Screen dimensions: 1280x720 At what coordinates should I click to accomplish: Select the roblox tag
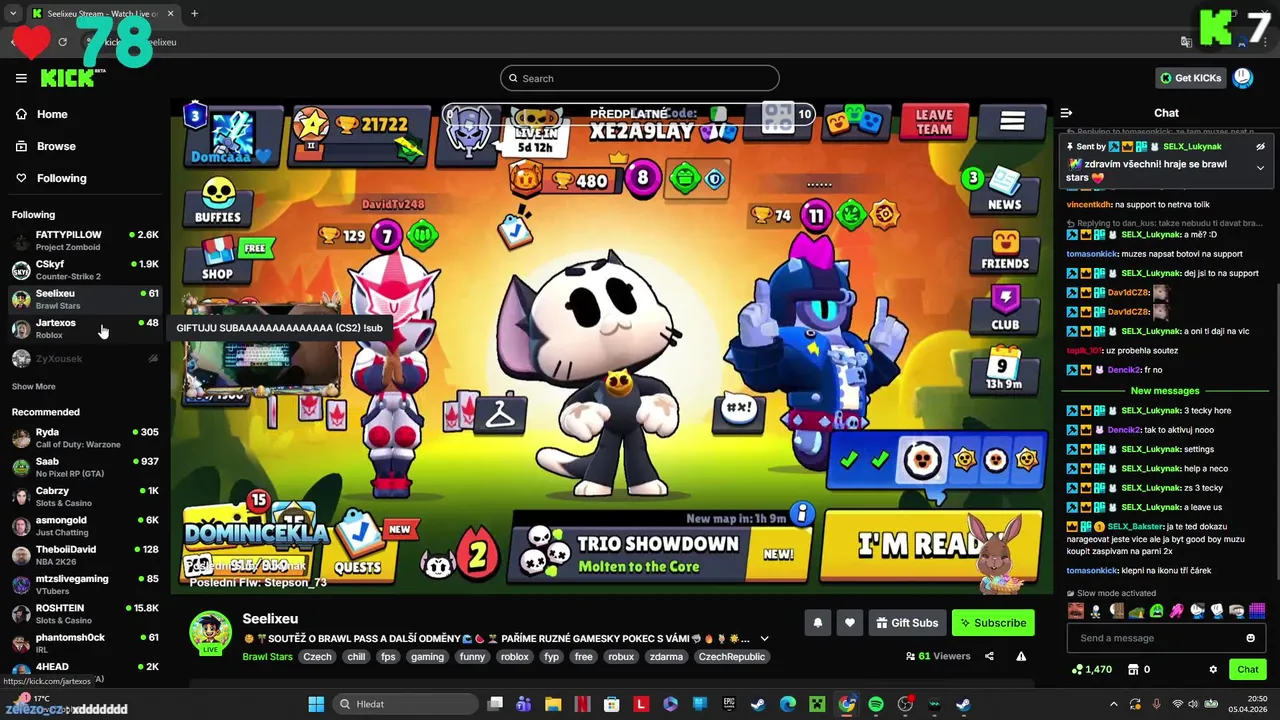coord(515,657)
